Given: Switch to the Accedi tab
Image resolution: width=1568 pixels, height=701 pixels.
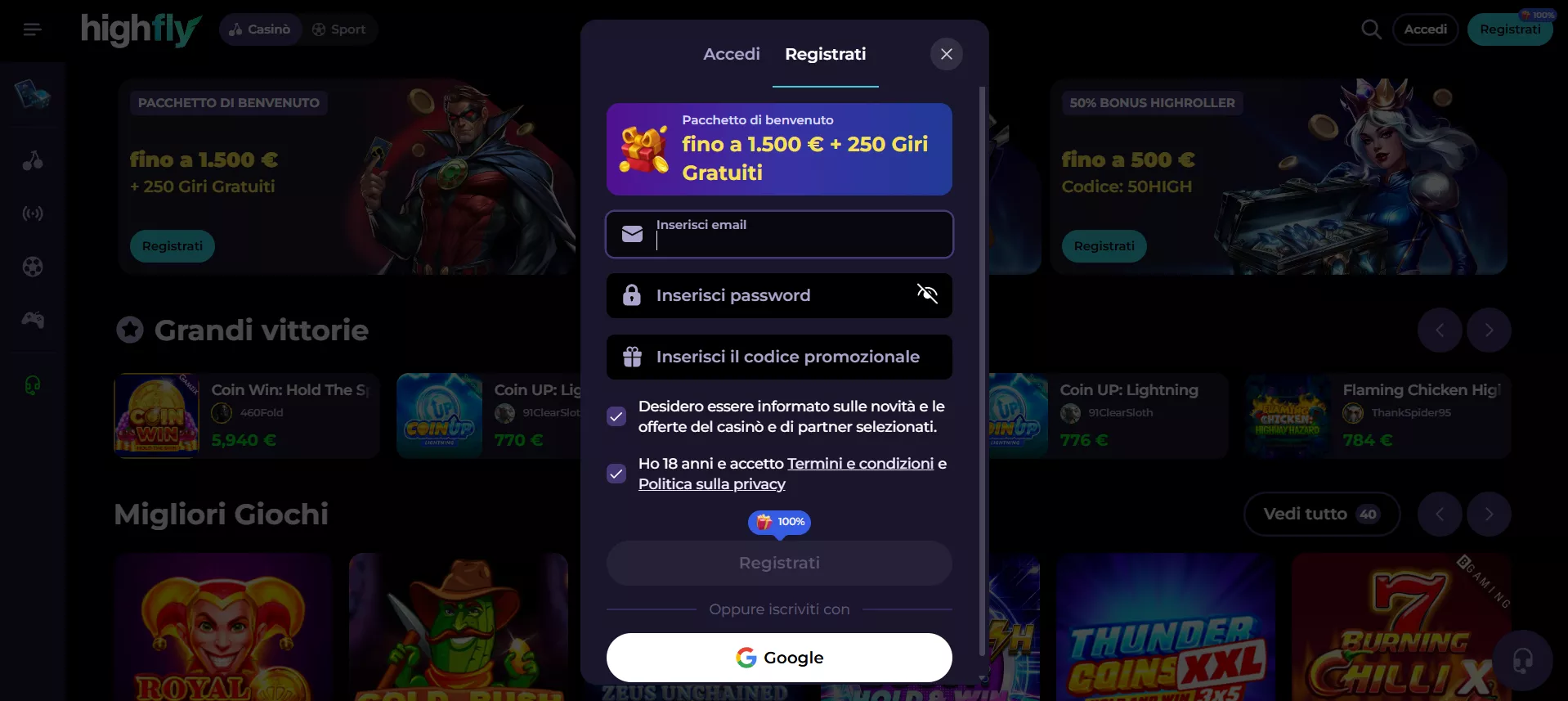Looking at the screenshot, I should (x=732, y=54).
